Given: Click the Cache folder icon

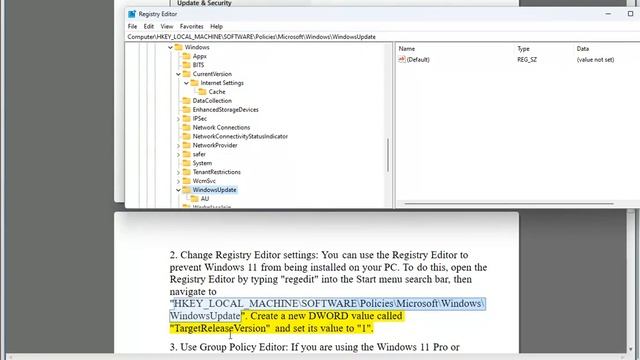Looking at the screenshot, I should [202, 92].
